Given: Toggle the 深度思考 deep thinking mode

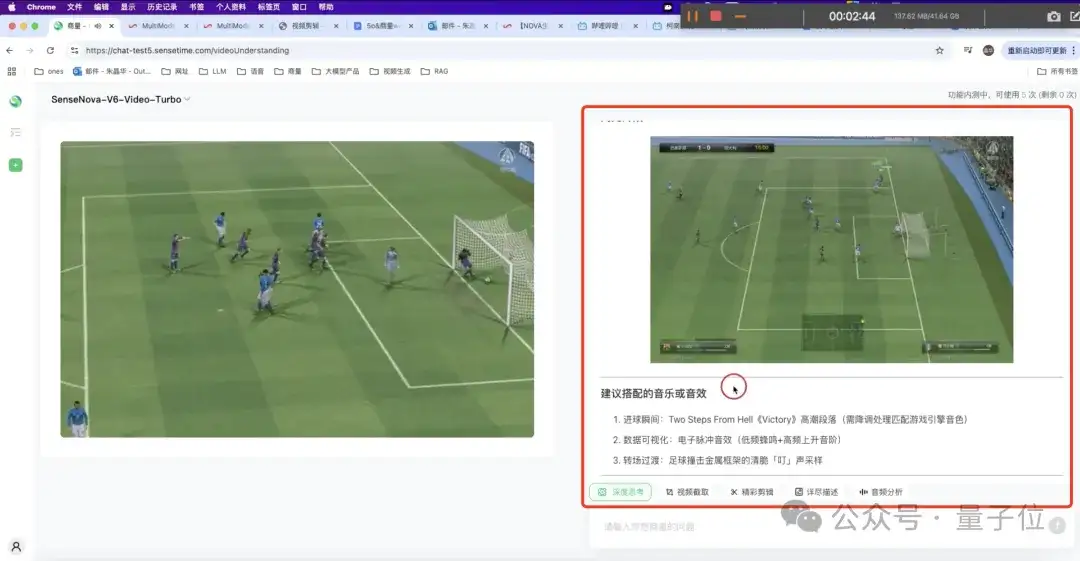Looking at the screenshot, I should pyautogui.click(x=621, y=492).
